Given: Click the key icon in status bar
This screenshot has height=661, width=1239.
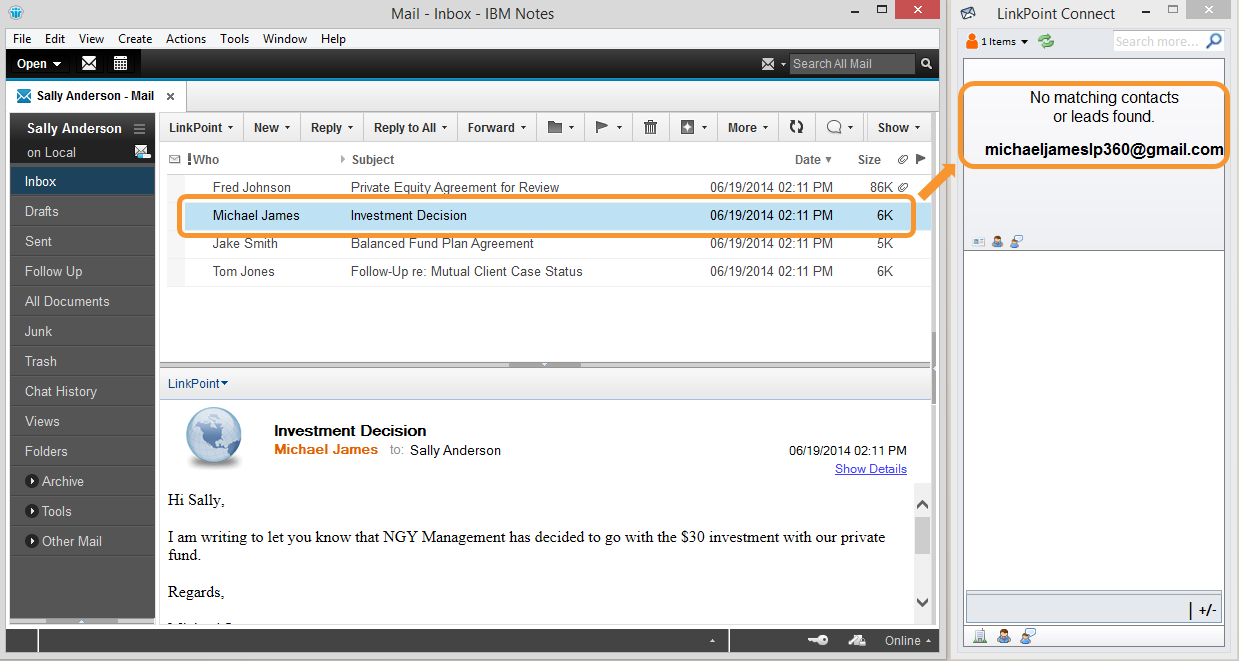Looking at the screenshot, I should point(818,640).
